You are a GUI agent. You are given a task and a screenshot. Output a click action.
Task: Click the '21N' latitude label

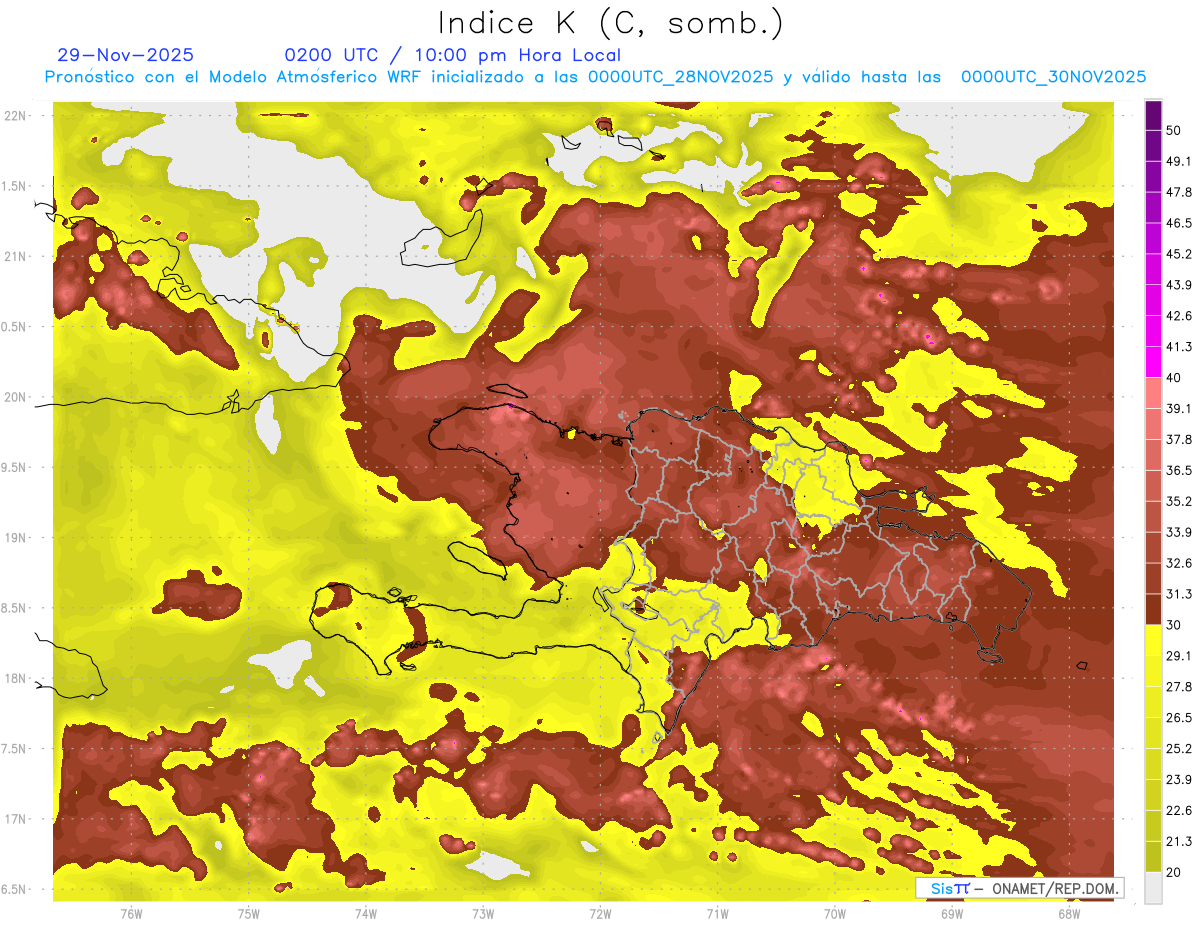coord(17,256)
